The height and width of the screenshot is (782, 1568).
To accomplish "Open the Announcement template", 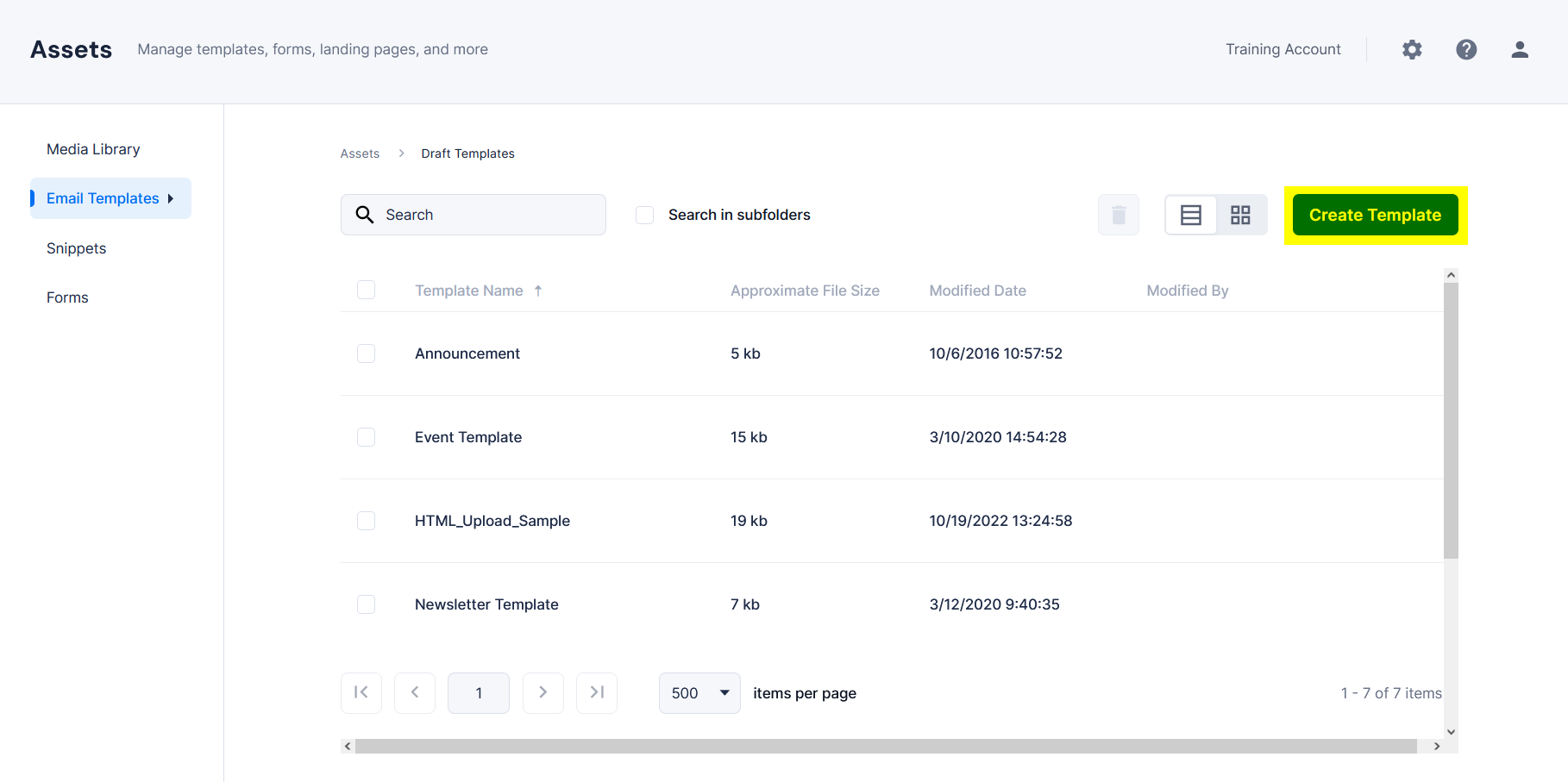I will click(467, 353).
